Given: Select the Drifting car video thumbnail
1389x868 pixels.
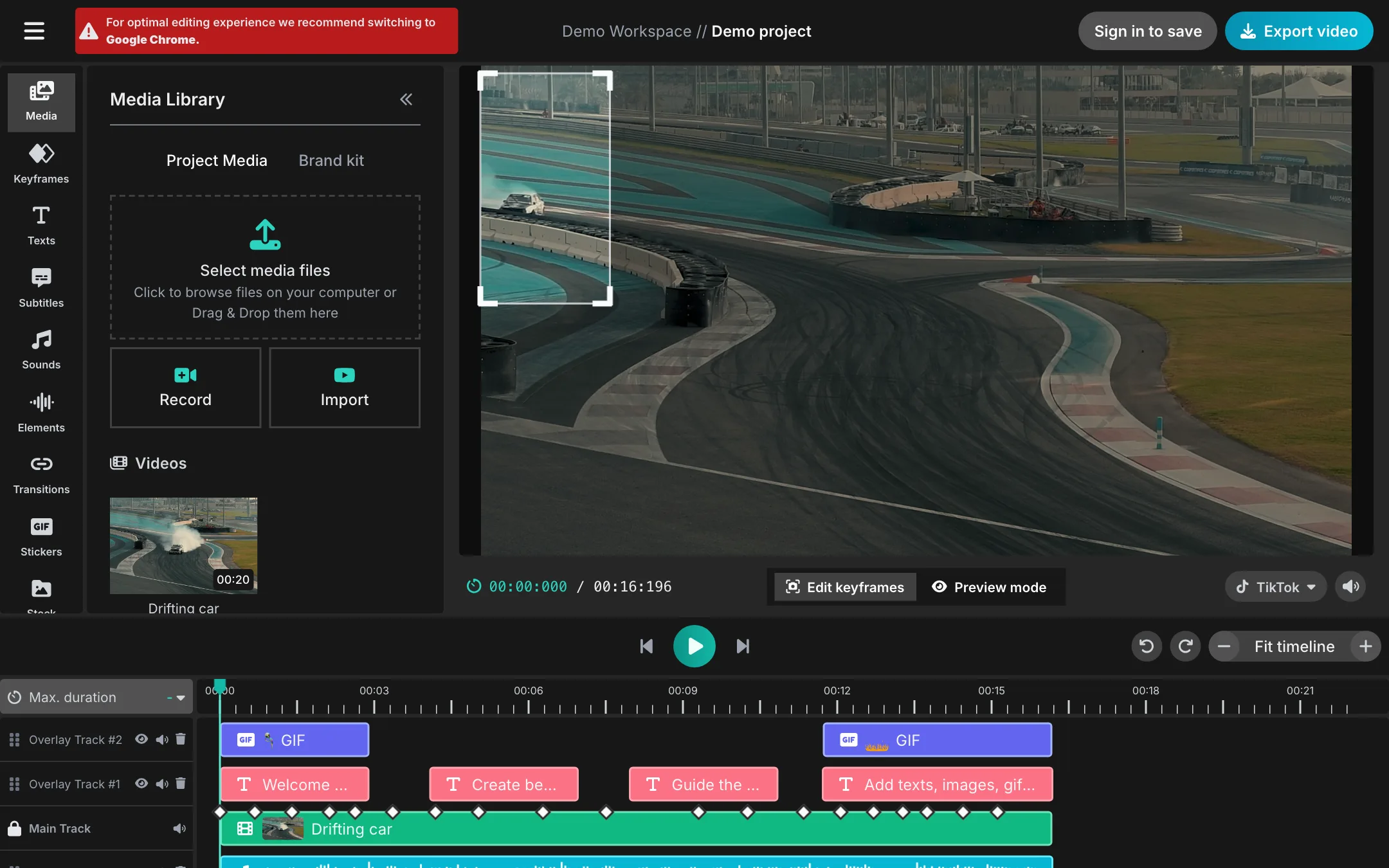Looking at the screenshot, I should [183, 545].
